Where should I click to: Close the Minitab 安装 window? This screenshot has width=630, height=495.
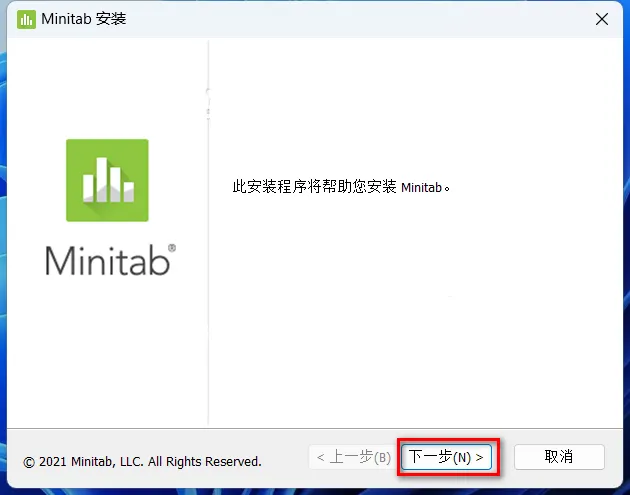(x=601, y=19)
